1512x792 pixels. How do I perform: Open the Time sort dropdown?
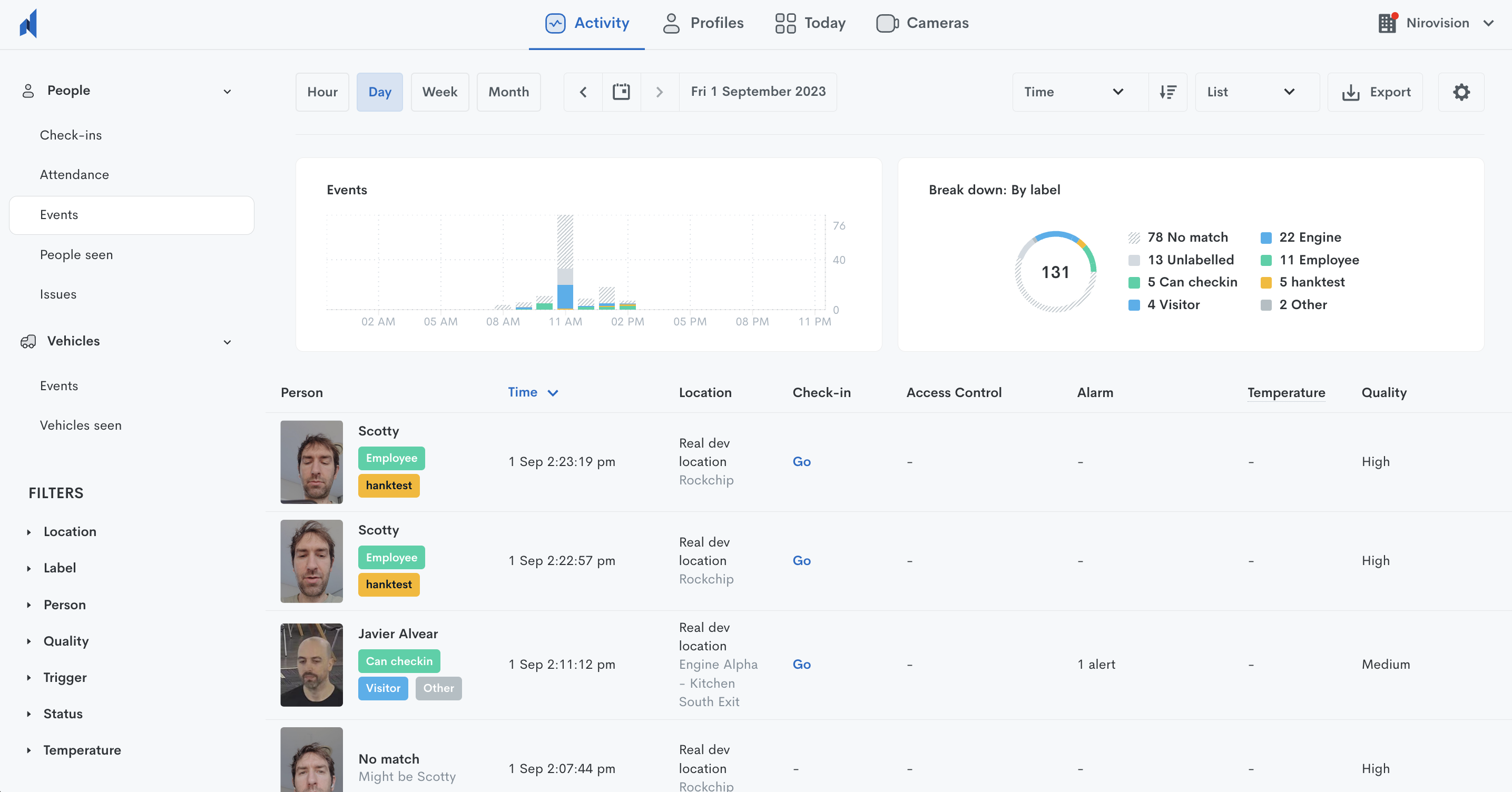coord(1080,92)
